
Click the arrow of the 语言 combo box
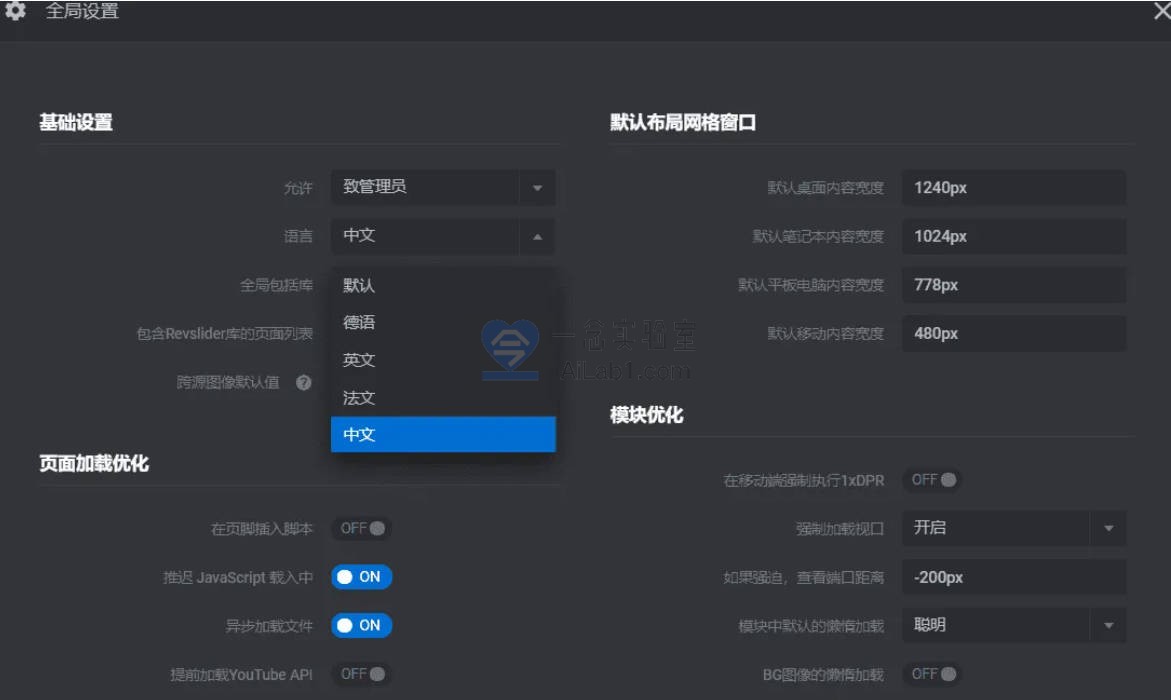(537, 237)
